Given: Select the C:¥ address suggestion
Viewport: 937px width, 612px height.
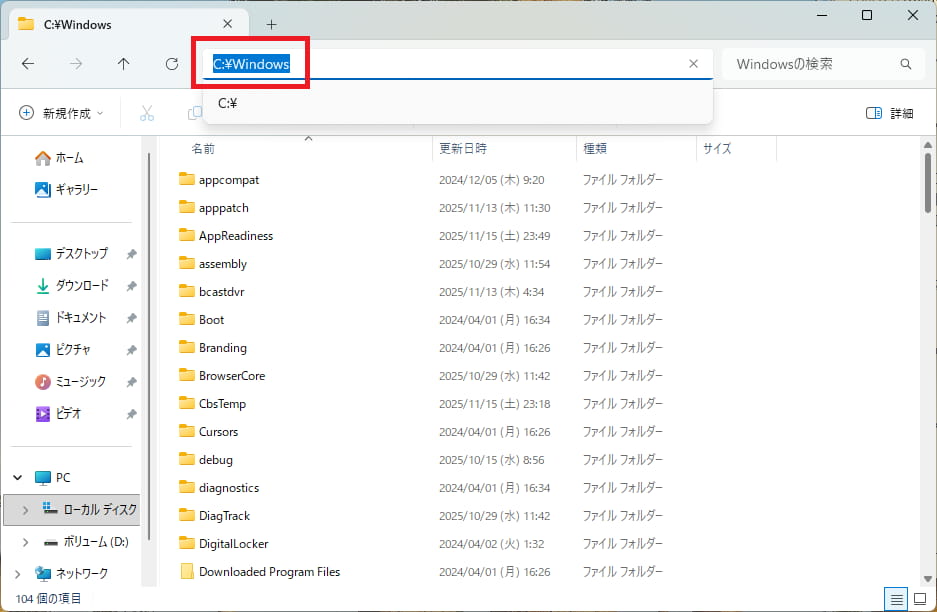Looking at the screenshot, I should (228, 103).
